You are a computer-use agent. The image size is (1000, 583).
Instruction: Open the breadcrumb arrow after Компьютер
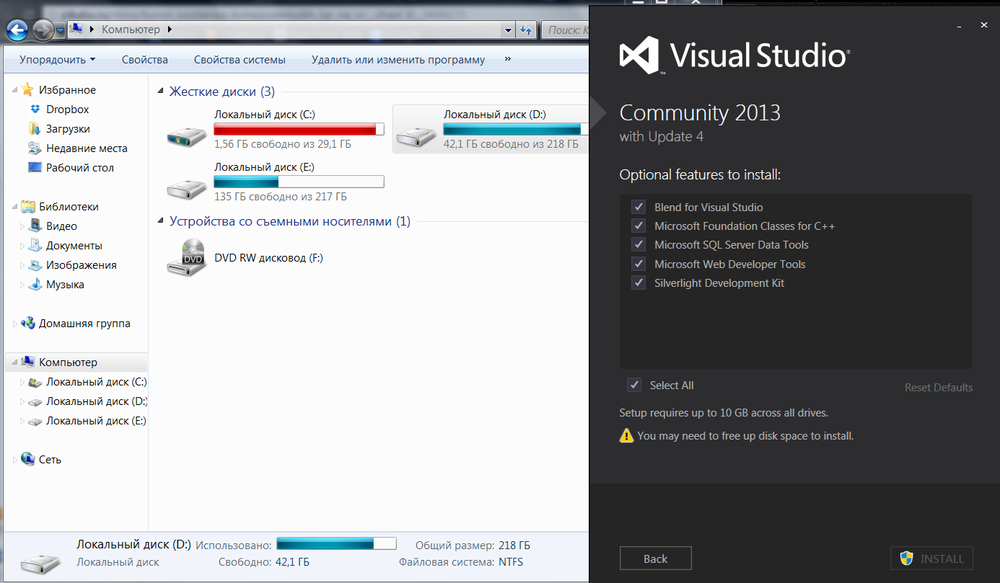coord(170,29)
